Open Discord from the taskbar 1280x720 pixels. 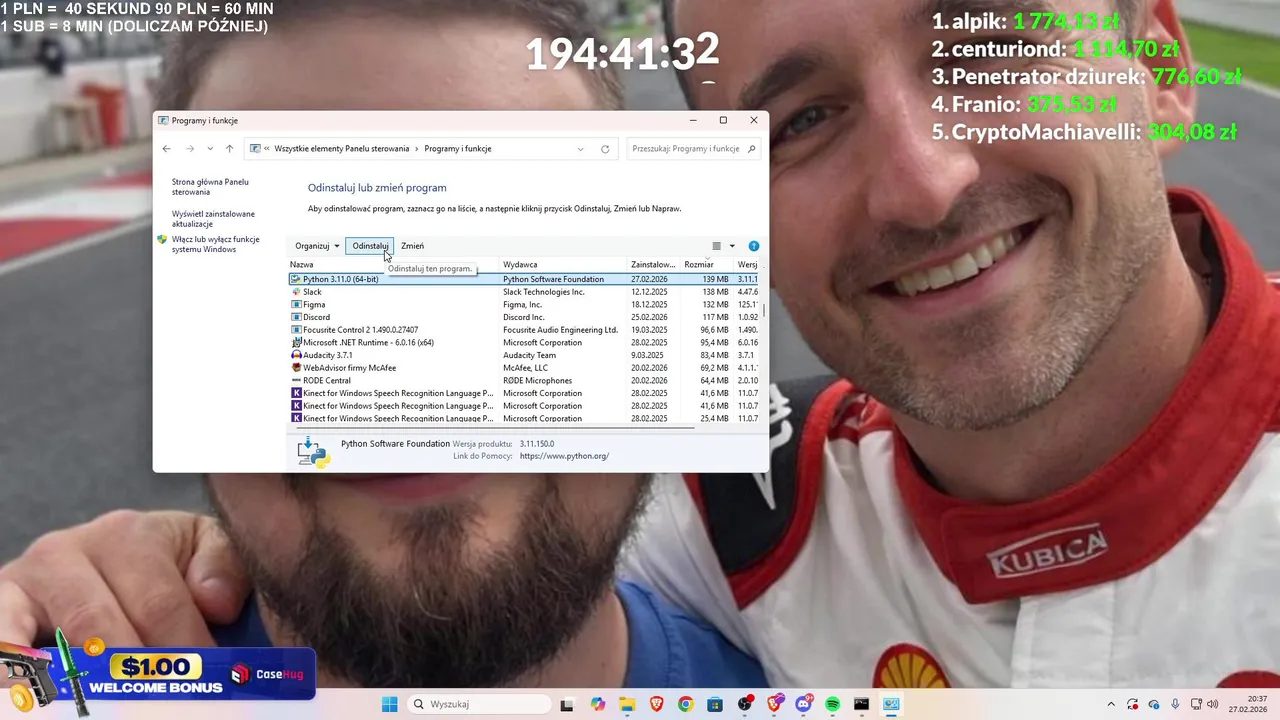[x=804, y=704]
